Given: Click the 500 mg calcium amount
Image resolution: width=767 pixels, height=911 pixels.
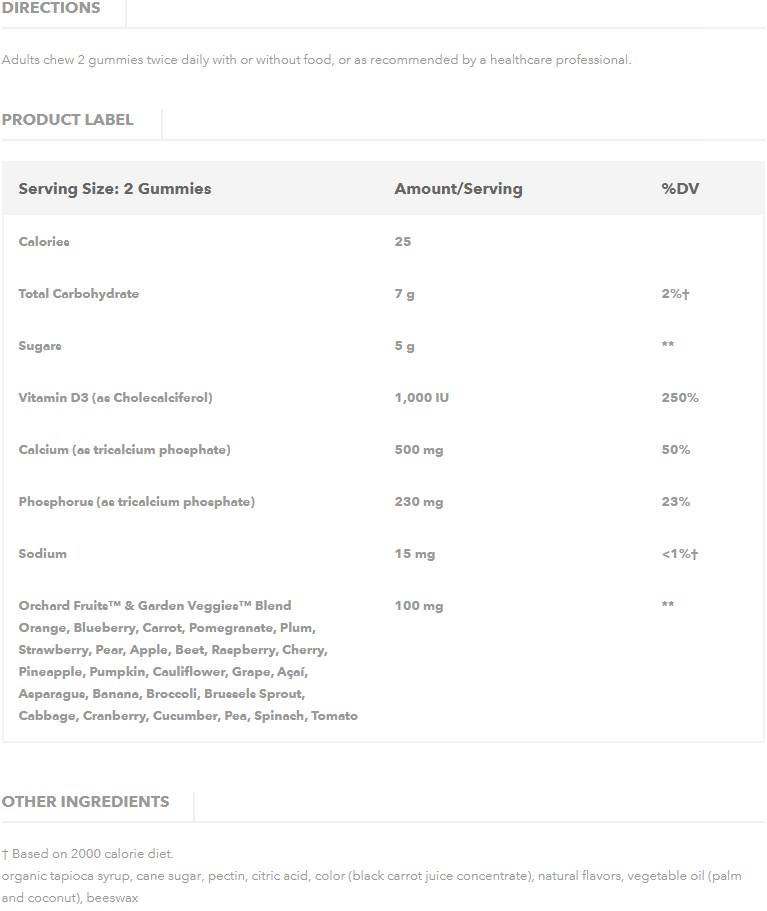Looking at the screenshot, I should coord(418,450).
